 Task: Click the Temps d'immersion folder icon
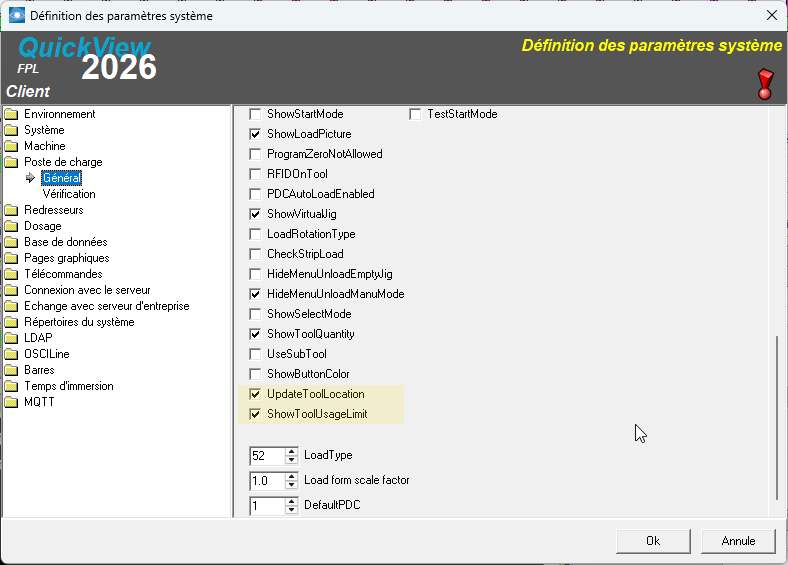11,387
